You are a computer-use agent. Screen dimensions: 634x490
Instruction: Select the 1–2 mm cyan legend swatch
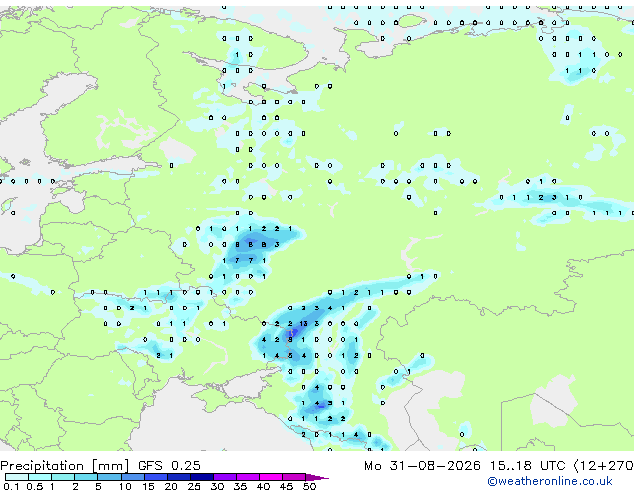click(x=63, y=477)
